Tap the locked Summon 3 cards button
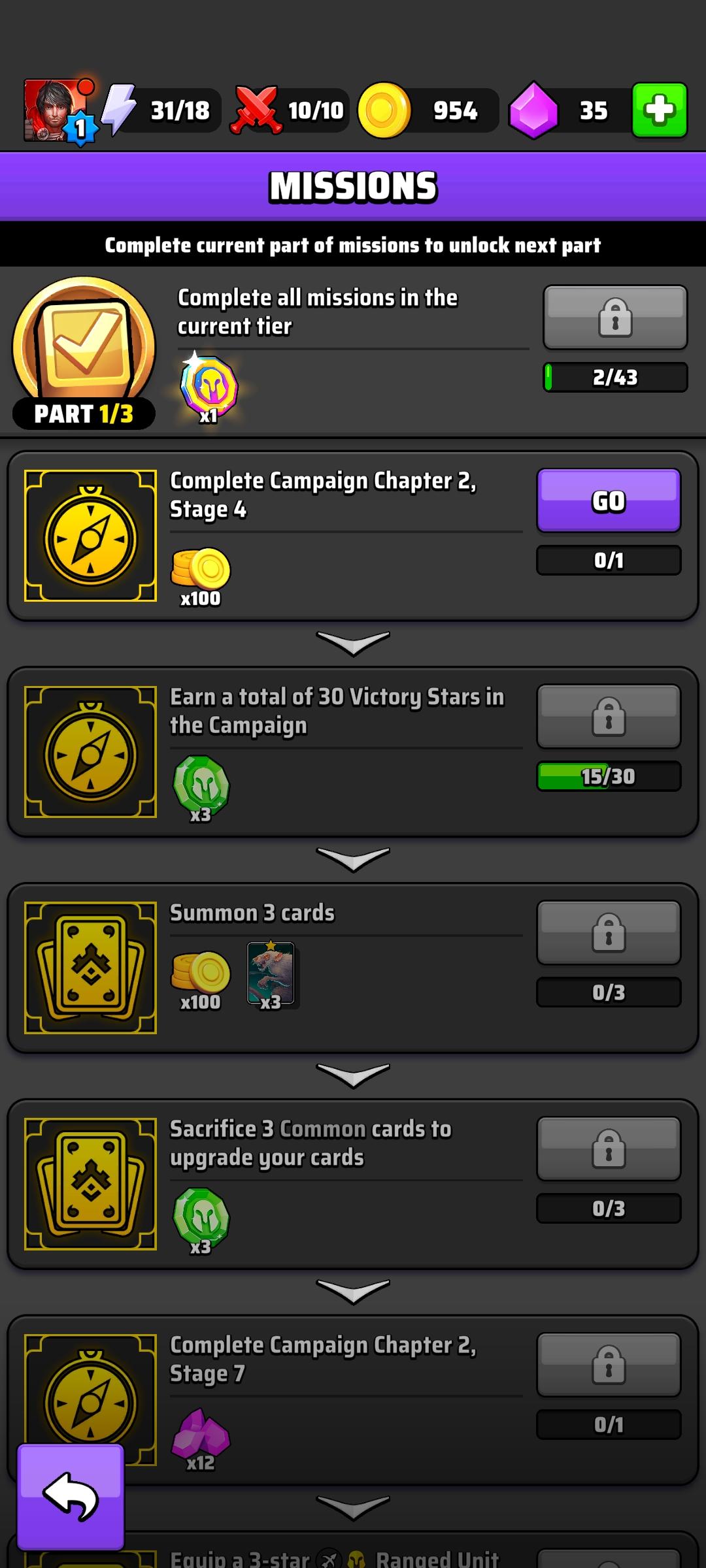This screenshot has width=706, height=1568. pos(609,932)
